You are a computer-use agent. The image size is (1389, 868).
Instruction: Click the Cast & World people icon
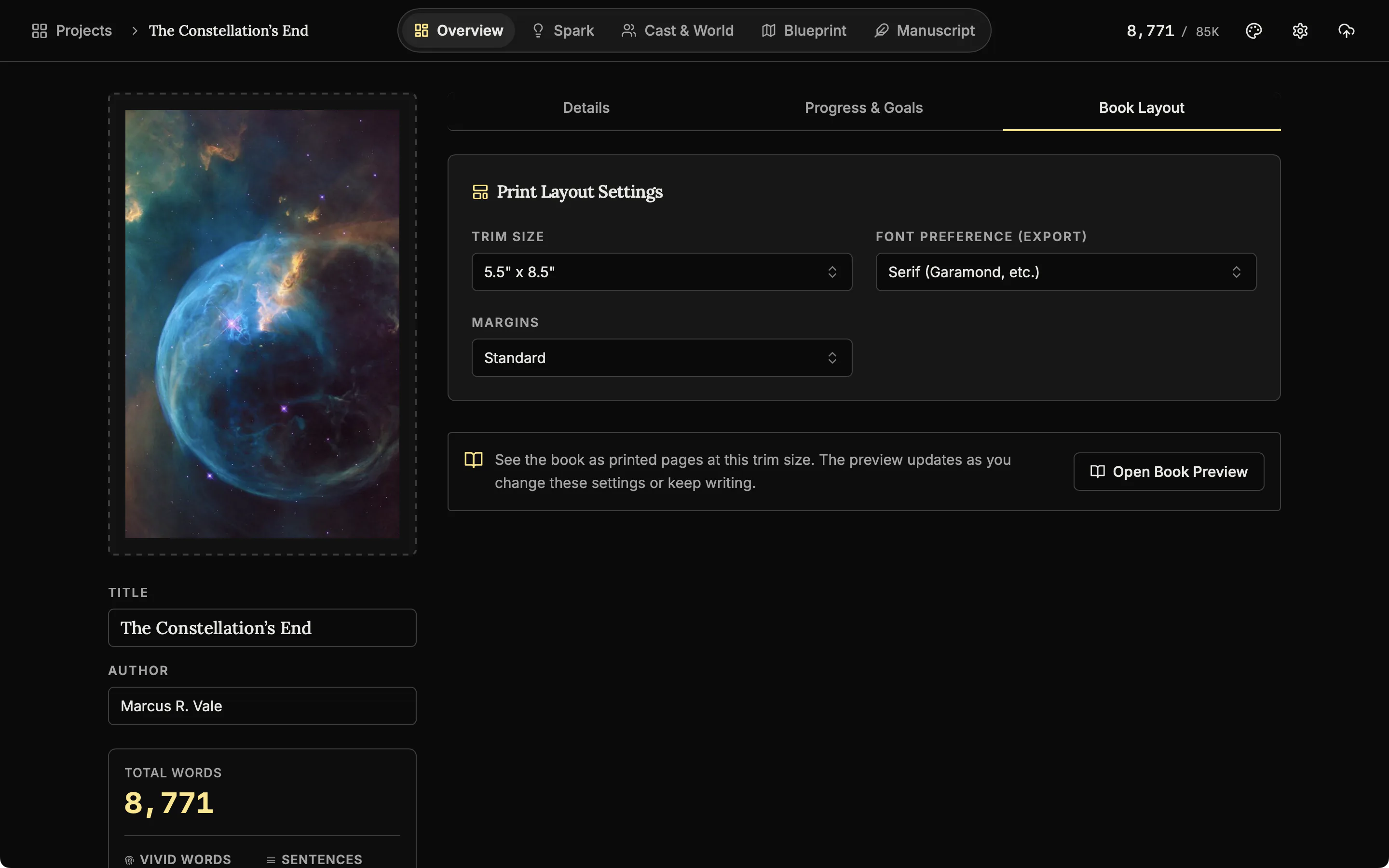point(628,30)
